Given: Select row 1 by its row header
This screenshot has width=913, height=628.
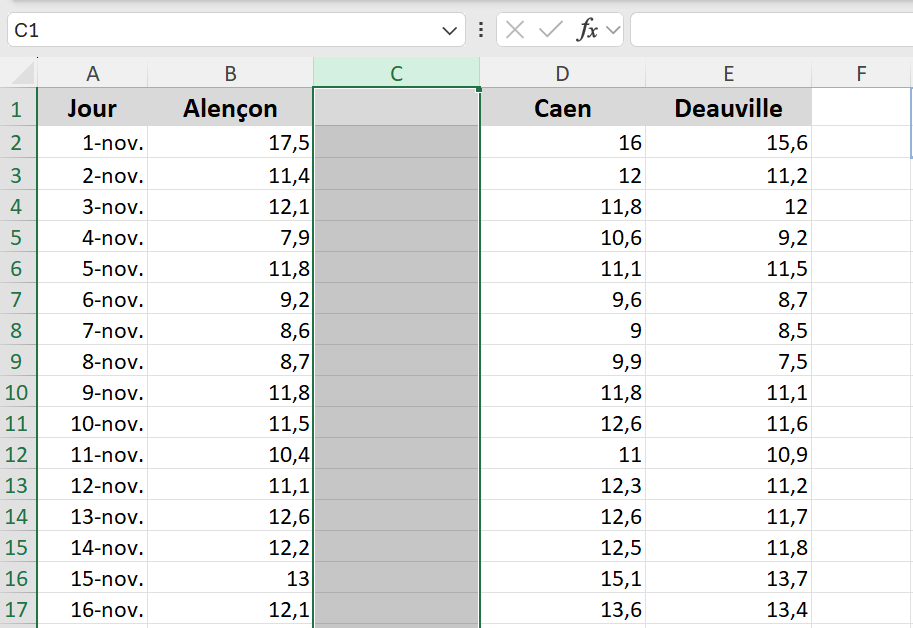Looking at the screenshot, I should [17, 108].
